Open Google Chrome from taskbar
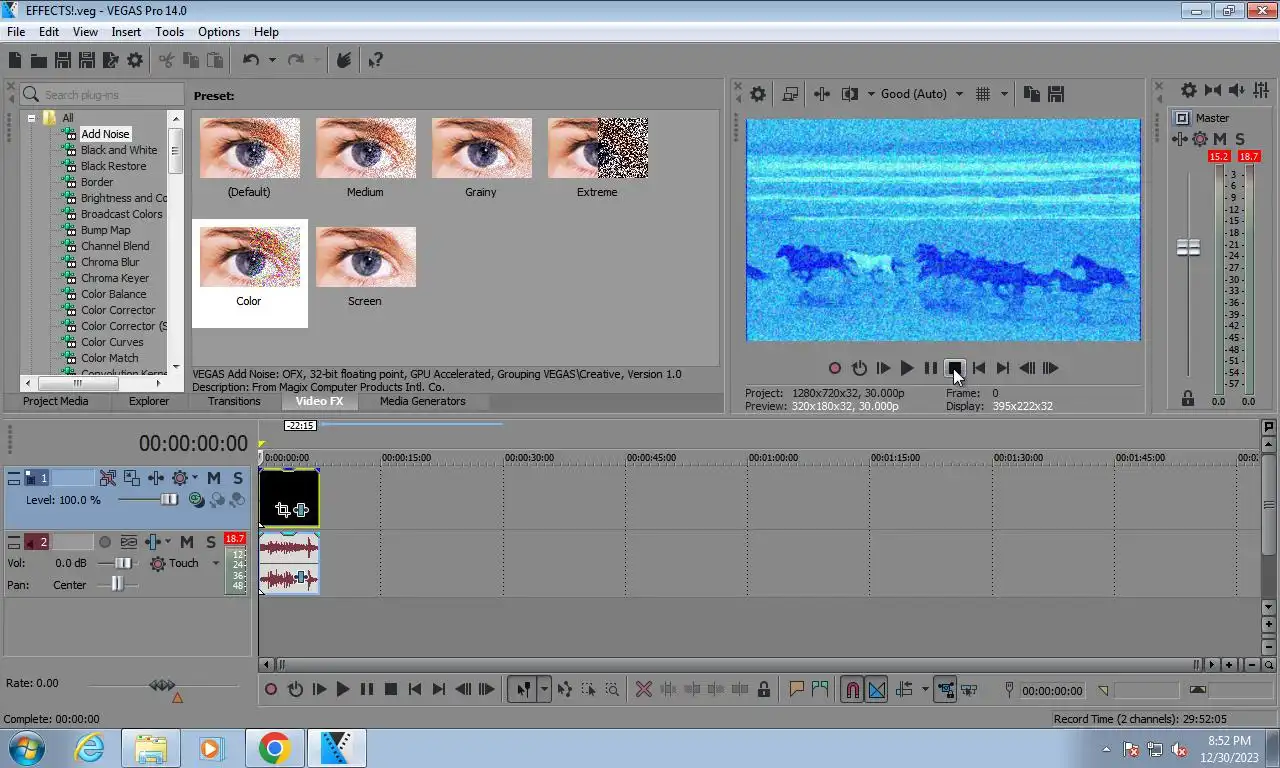Screen dimensions: 1280x768 click(x=274, y=748)
